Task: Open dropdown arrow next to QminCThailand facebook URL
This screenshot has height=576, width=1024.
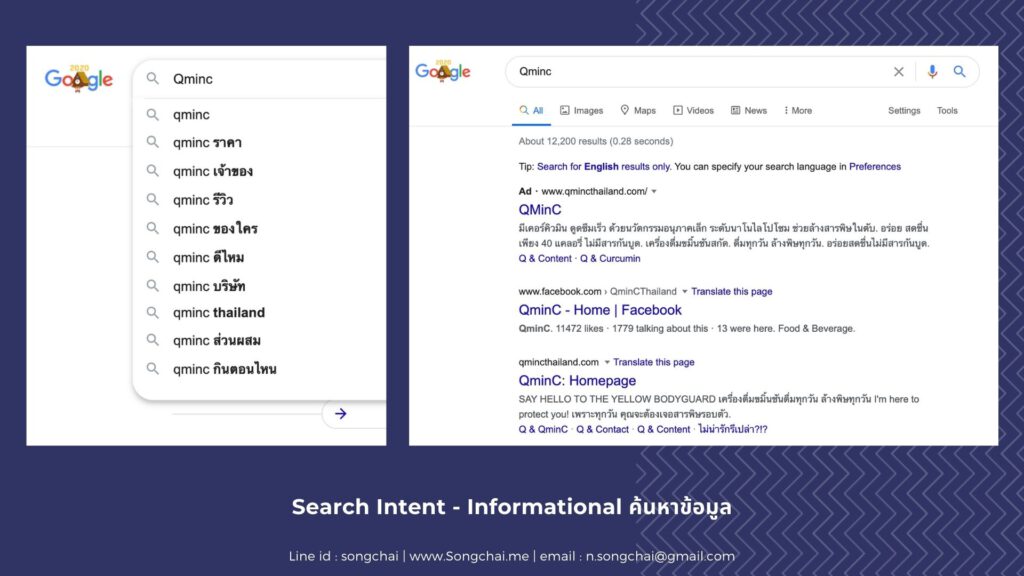Action: [684, 291]
